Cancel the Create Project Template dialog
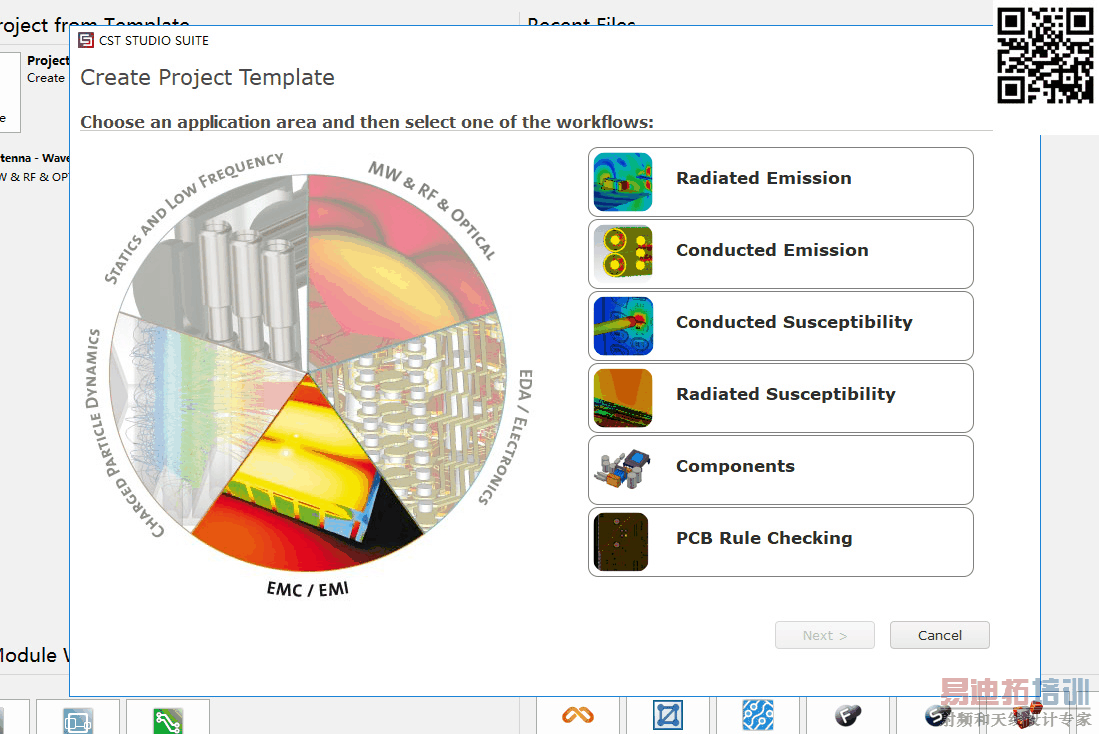Screen dimensions: 1099x734 point(940,635)
